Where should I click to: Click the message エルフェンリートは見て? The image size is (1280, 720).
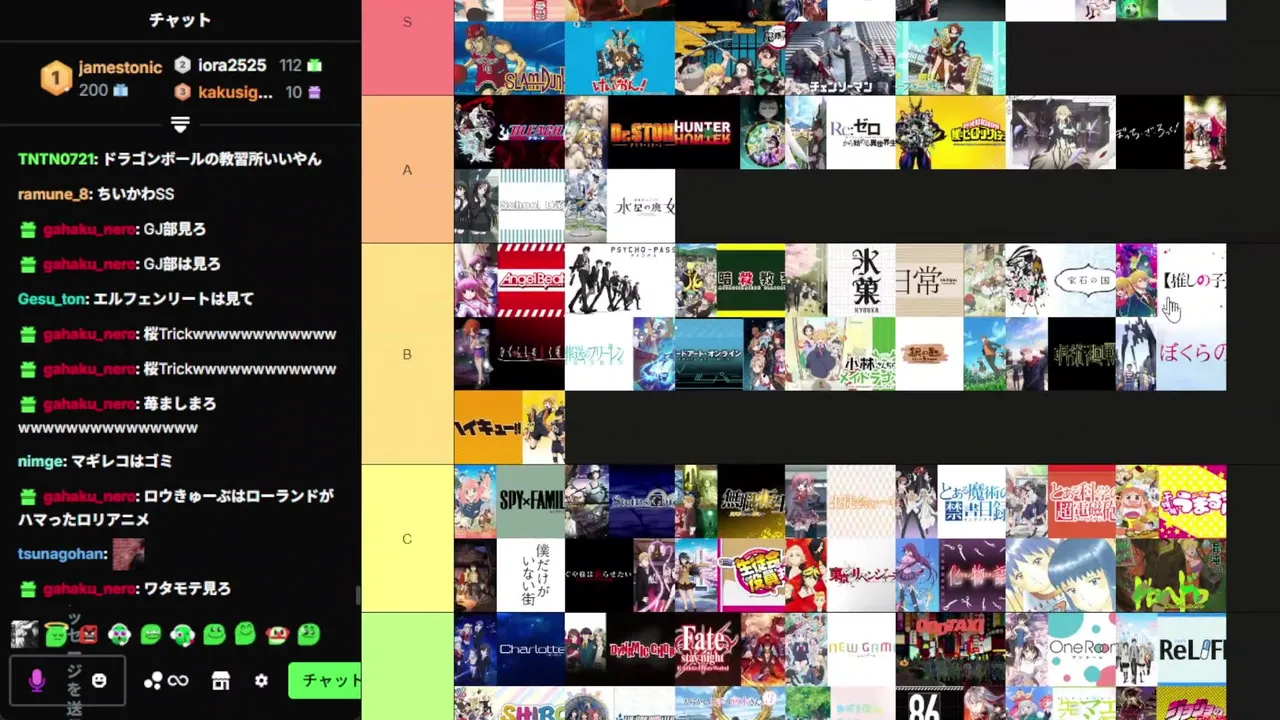(174, 299)
